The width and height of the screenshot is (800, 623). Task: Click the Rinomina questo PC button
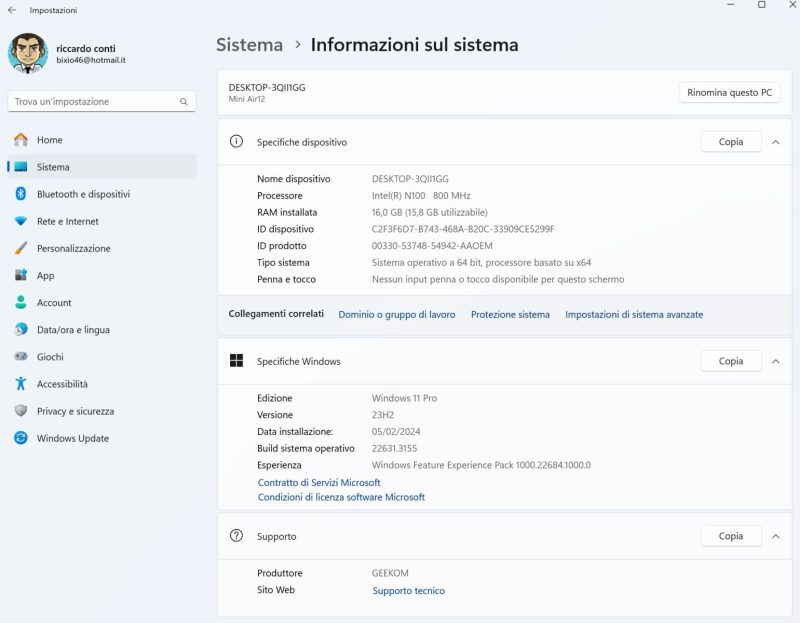click(x=730, y=93)
